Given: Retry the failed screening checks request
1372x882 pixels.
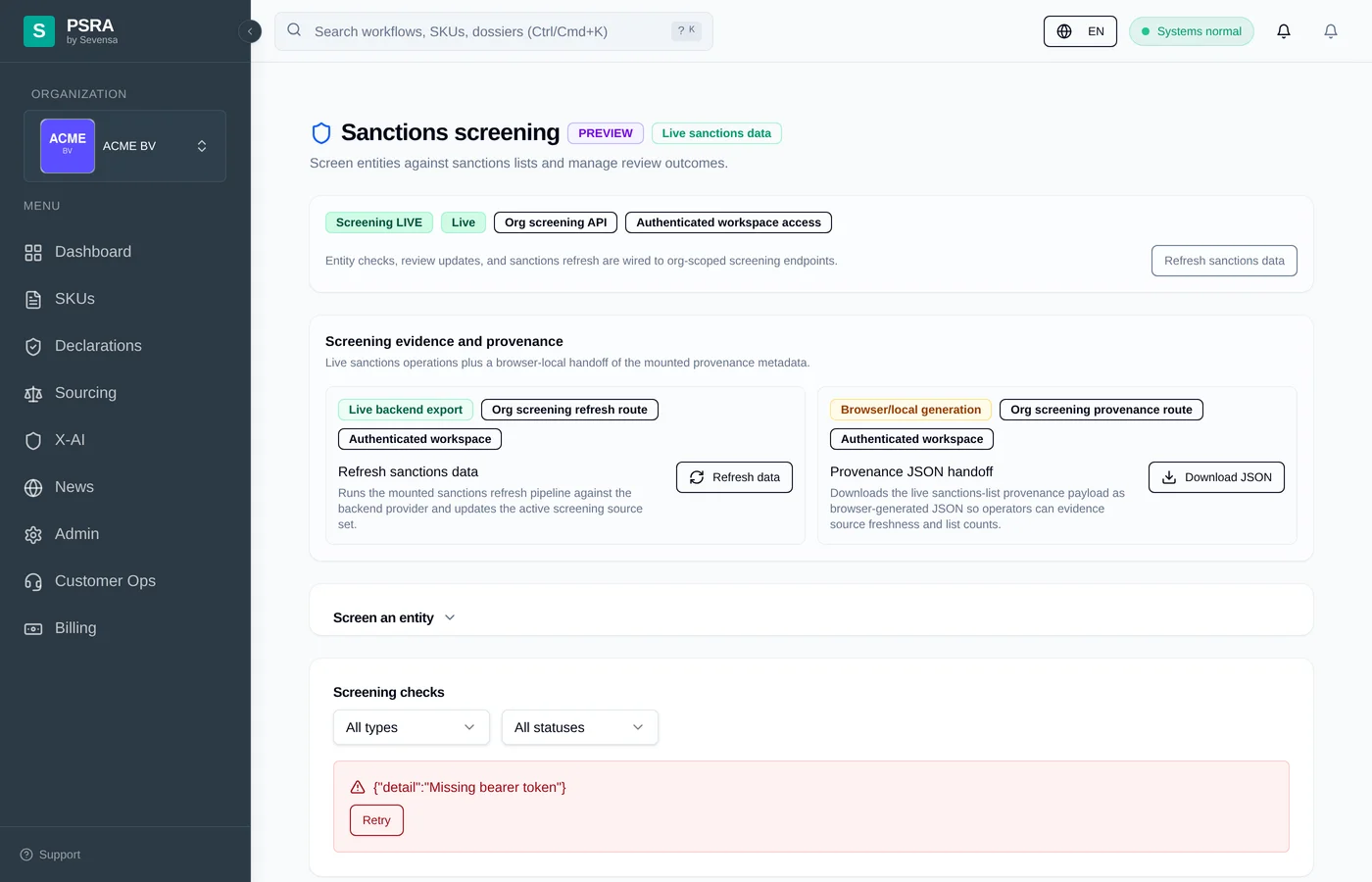Looking at the screenshot, I should [376, 820].
